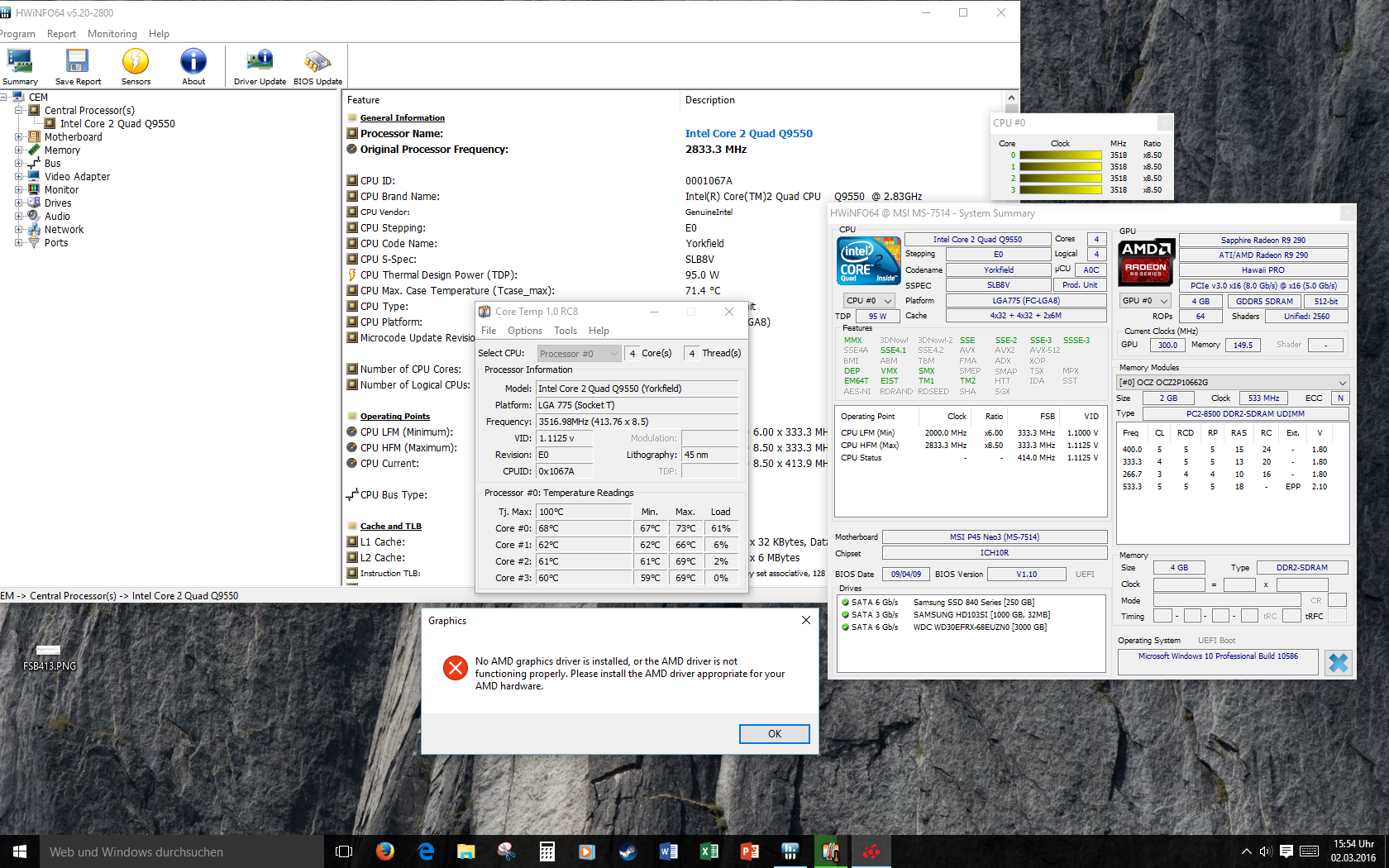Viewport: 1389px width, 868px height.
Task: Open the Options menu in Core Temp
Action: (x=525, y=331)
